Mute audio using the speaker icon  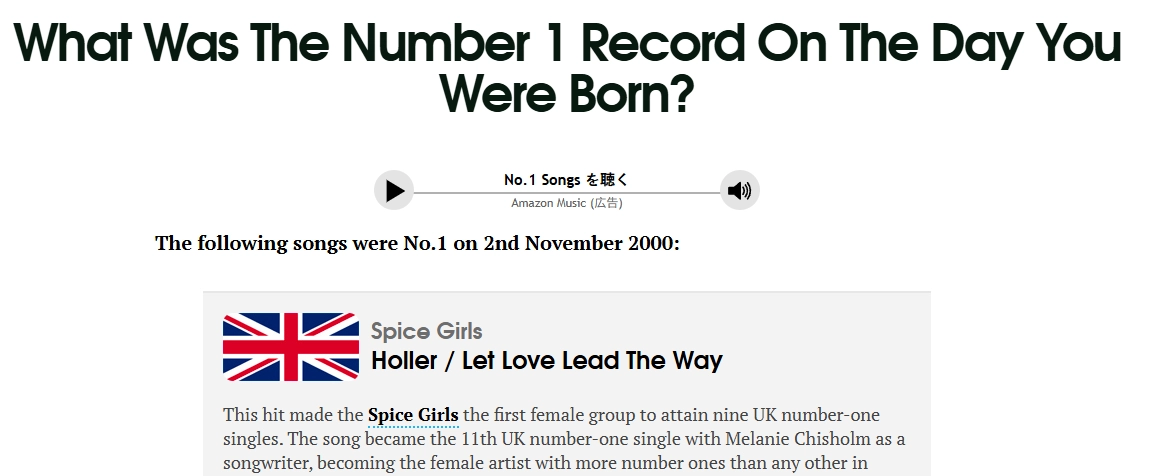pos(739,191)
